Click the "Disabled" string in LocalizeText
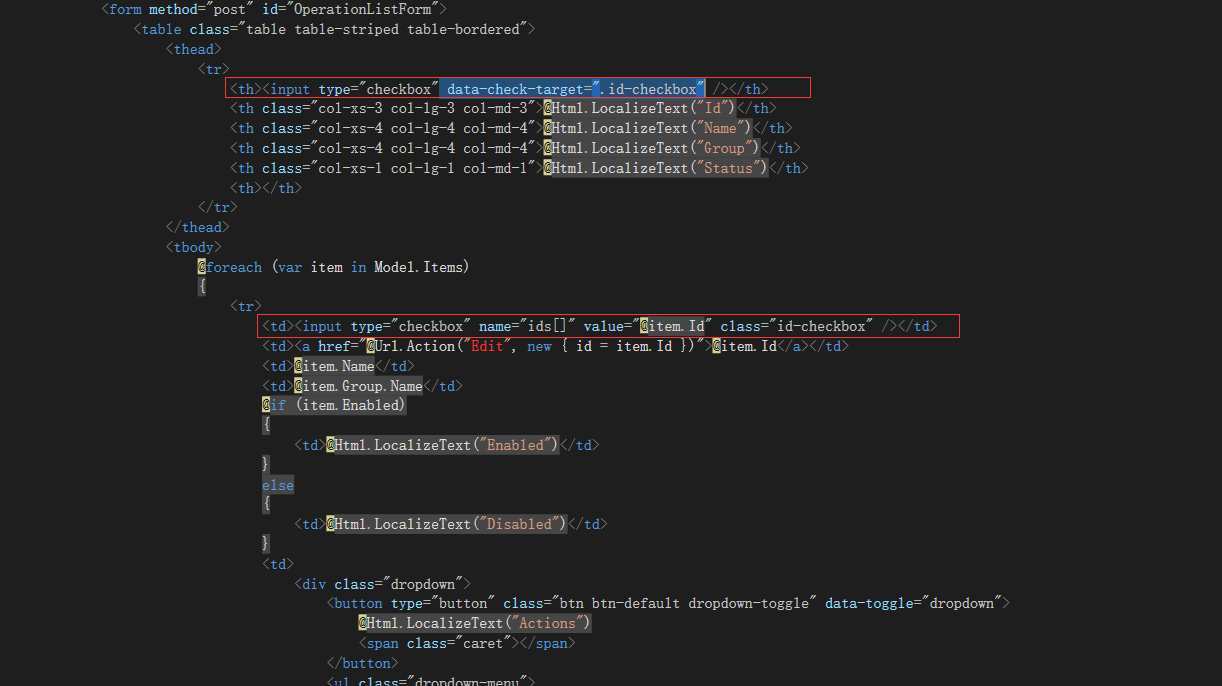Screen dimensions: 1222x686 pyautogui.click(x=519, y=524)
